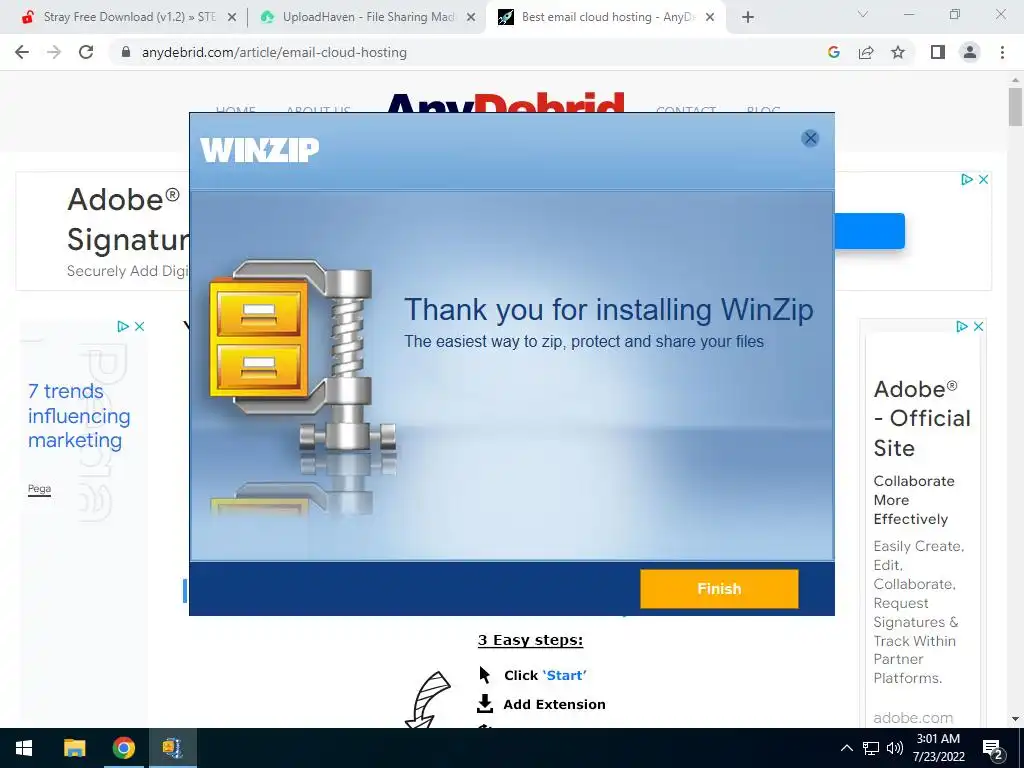Switch to UploadHaven File Sharing tab
The image size is (1024, 768).
click(369, 17)
